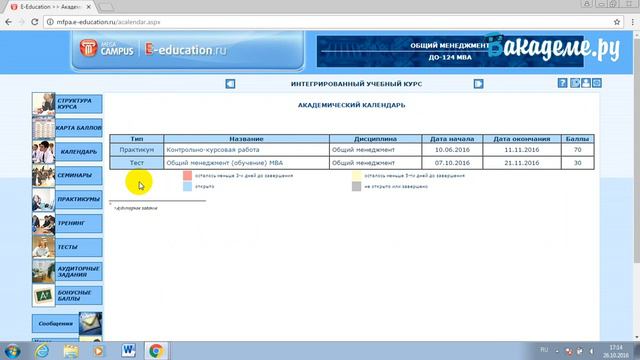
Task: Click the light blue 'открыто' legend swatch
Action: click(x=187, y=187)
